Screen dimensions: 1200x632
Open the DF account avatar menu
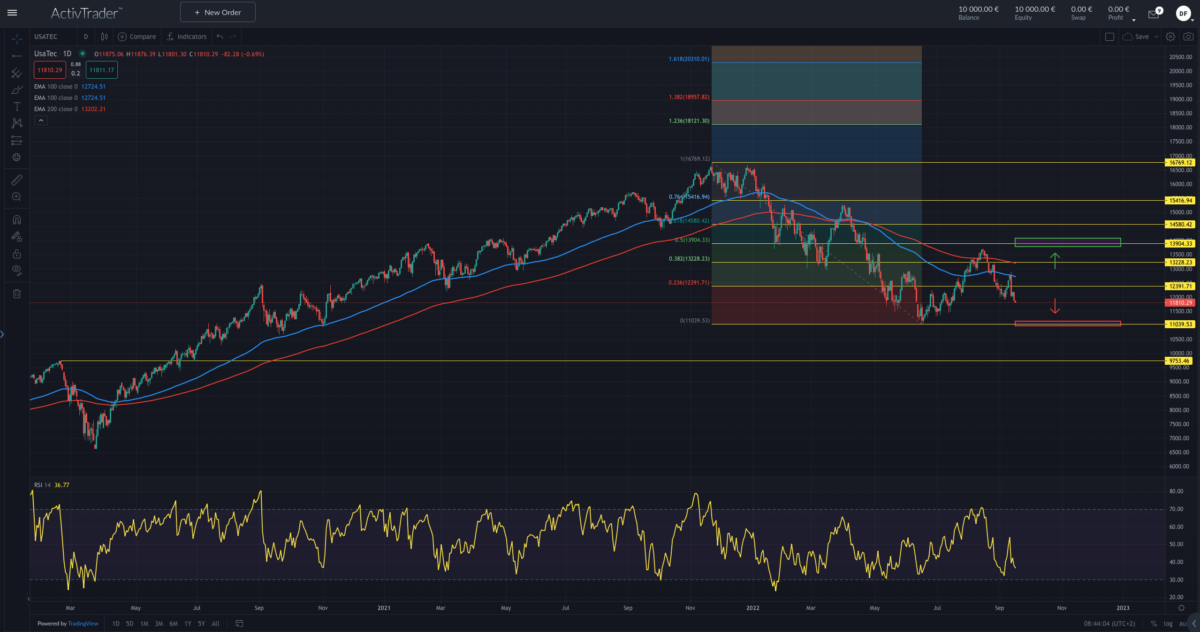point(1182,12)
